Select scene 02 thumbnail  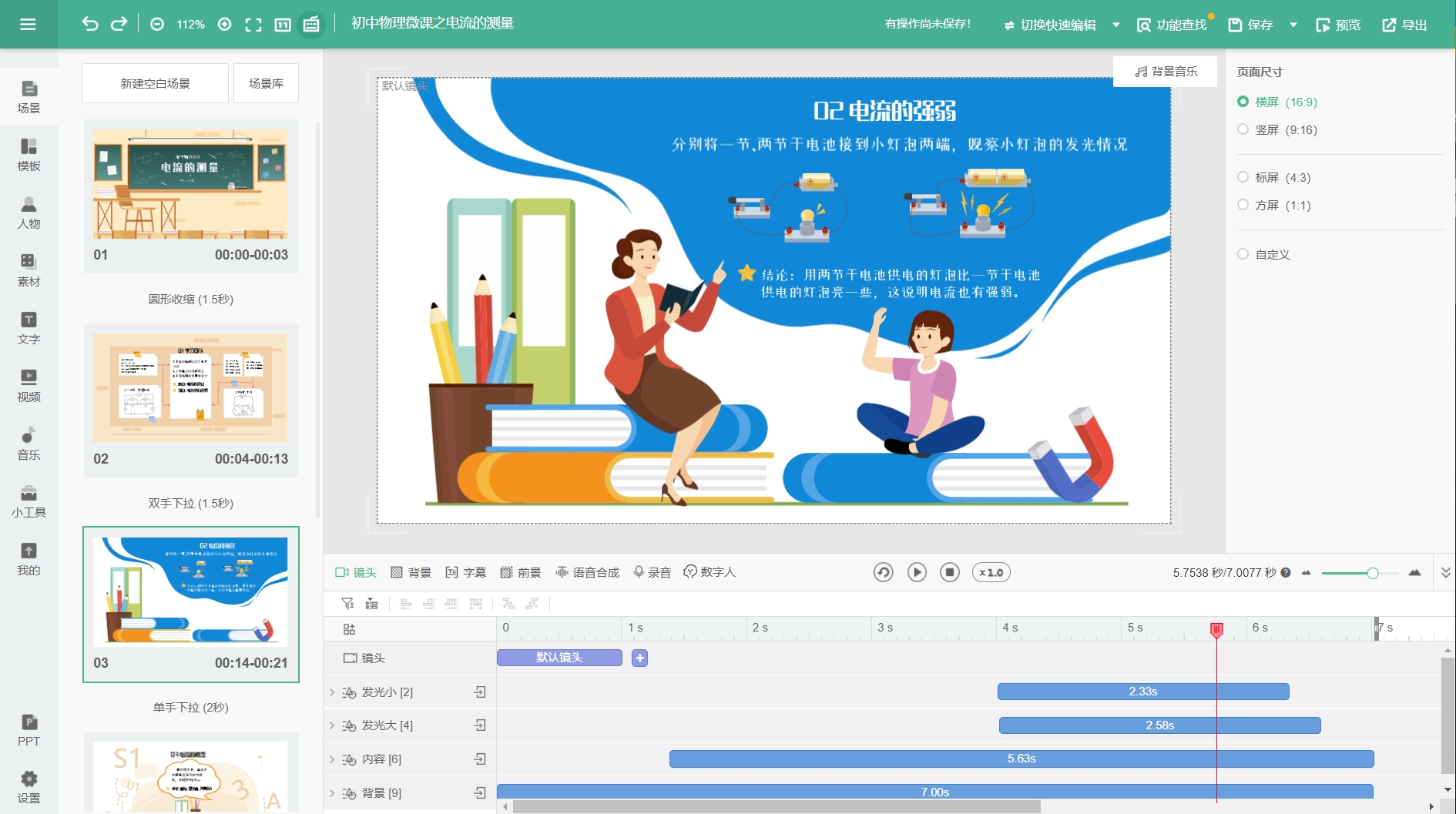coord(190,387)
